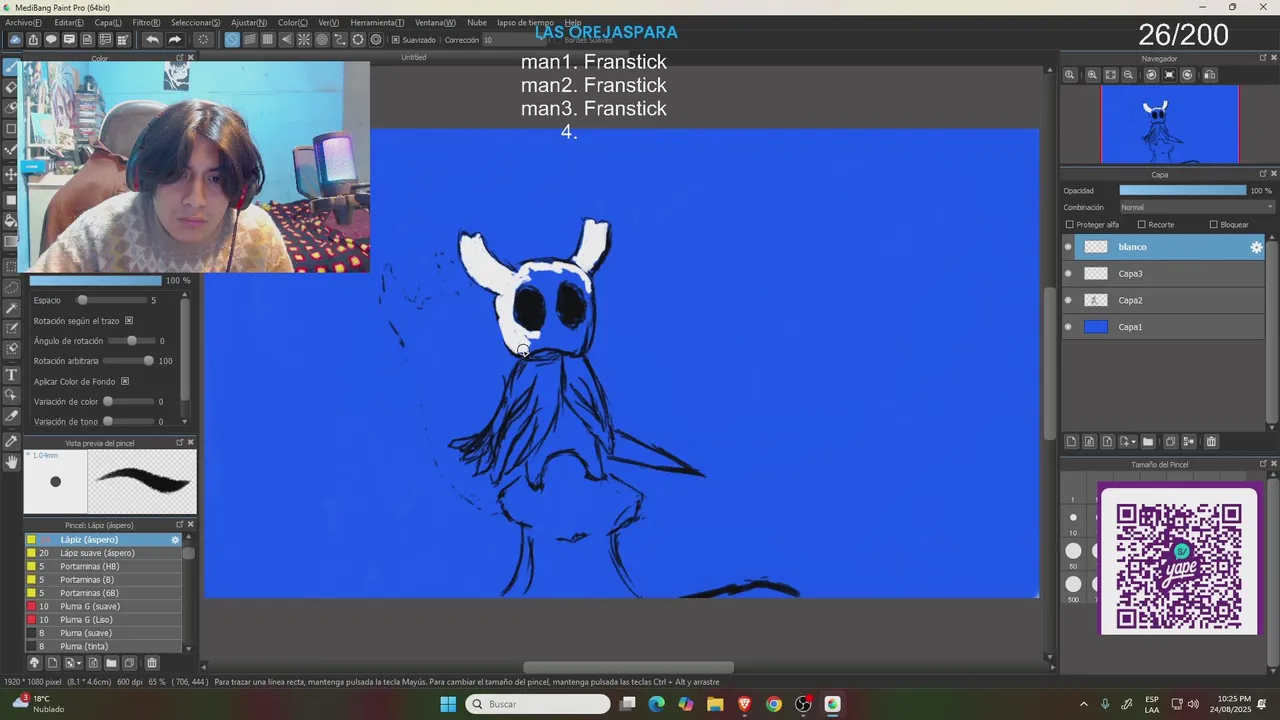Open the Combinación blend mode dropdown
Image resolution: width=1280 pixels, height=720 pixels.
coord(1197,208)
